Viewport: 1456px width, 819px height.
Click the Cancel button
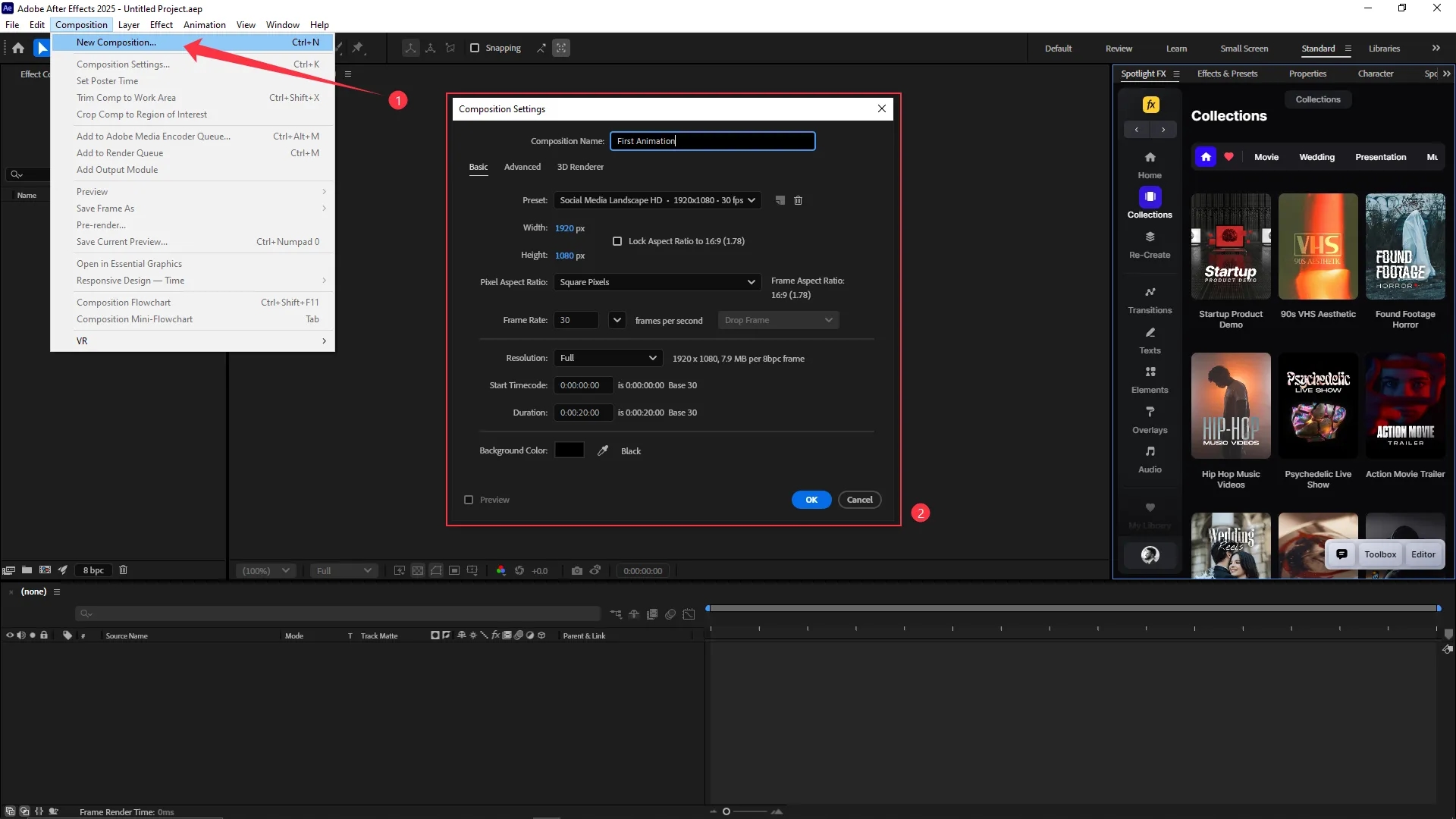click(x=859, y=500)
